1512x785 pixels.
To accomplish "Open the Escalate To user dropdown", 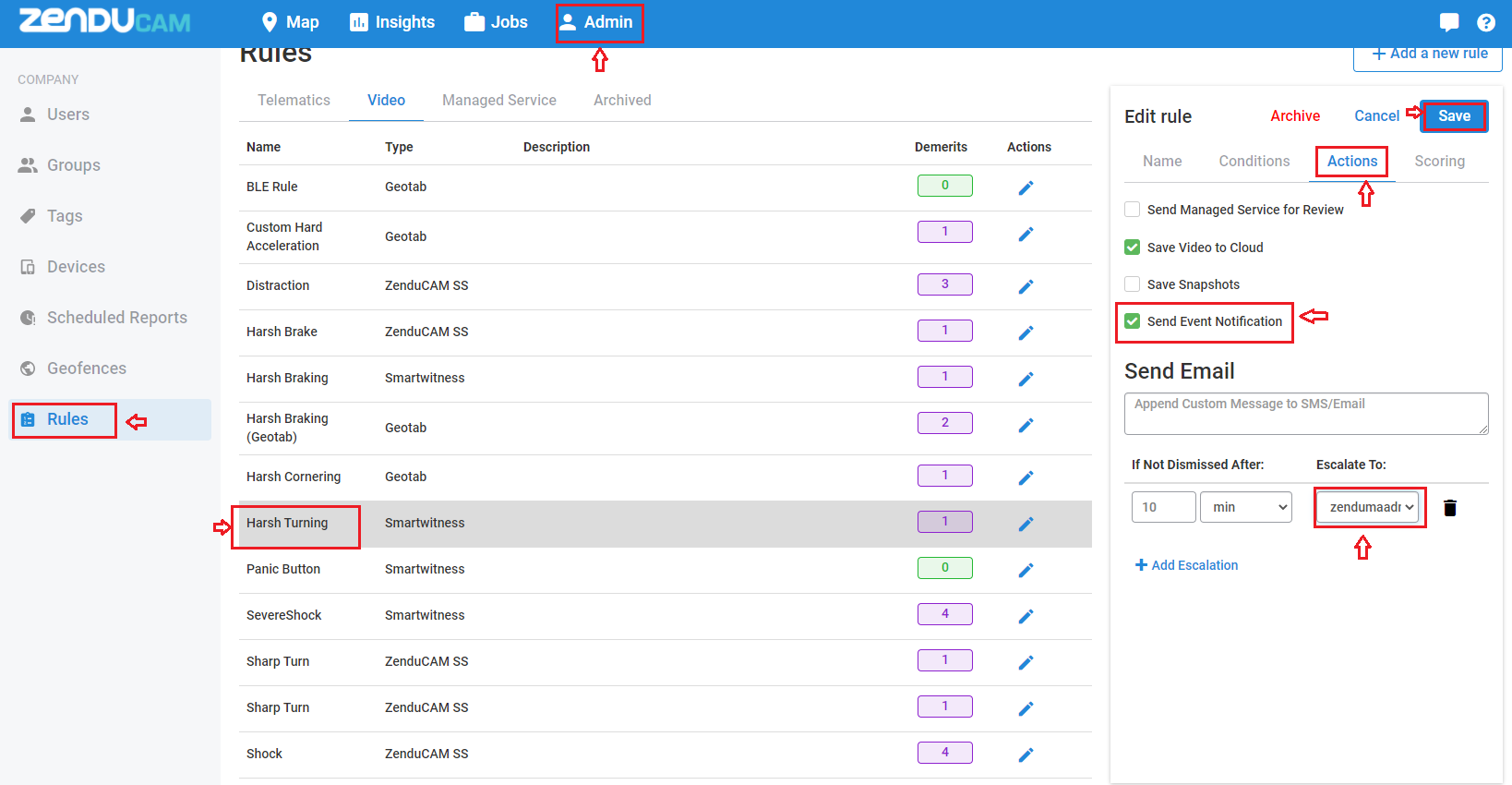I will 1368,507.
